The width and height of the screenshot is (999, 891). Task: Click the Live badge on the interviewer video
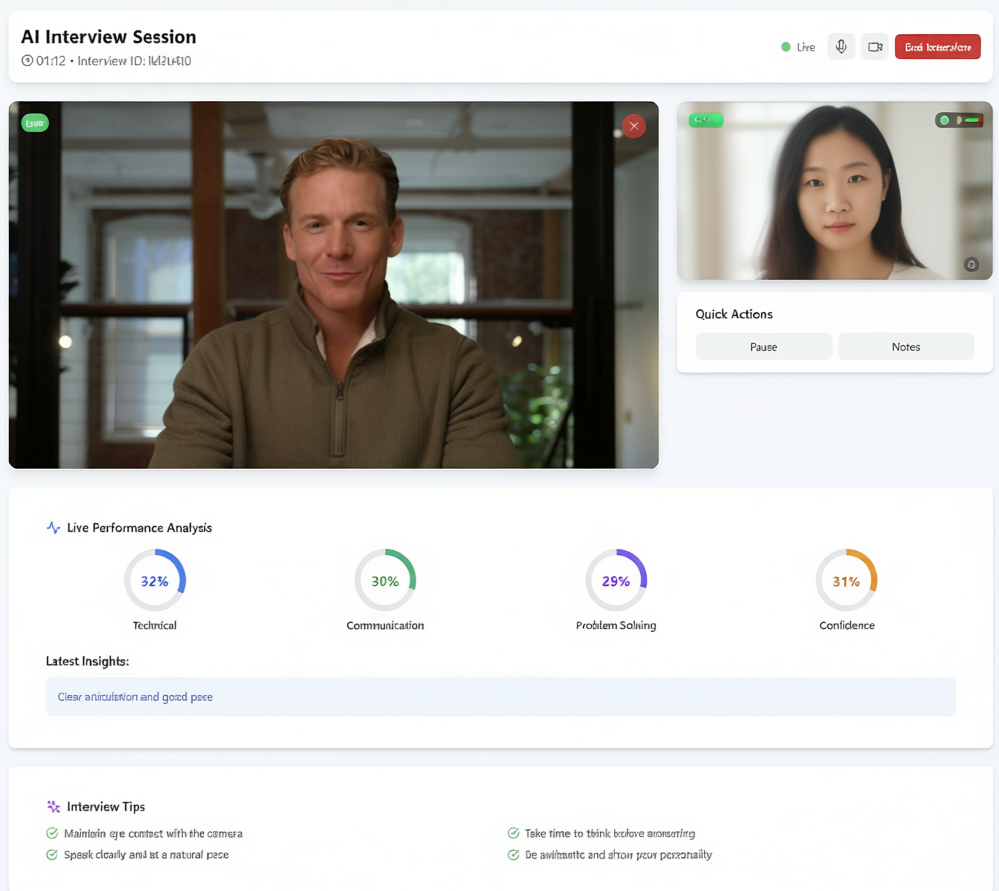34,122
